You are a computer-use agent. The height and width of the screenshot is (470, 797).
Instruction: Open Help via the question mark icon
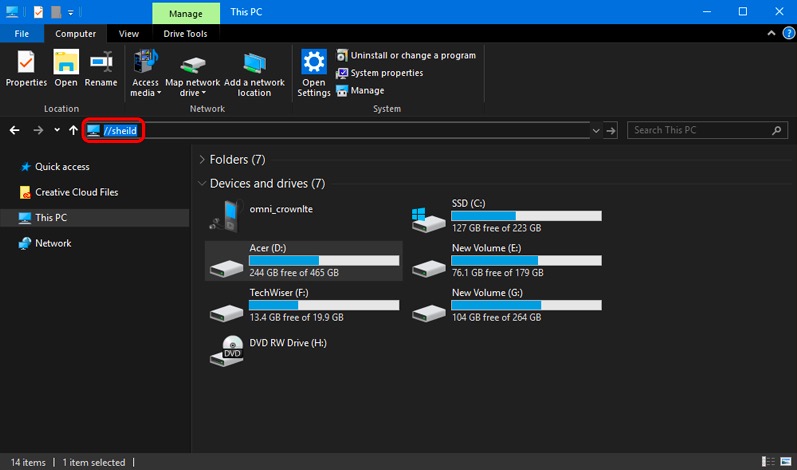789,33
